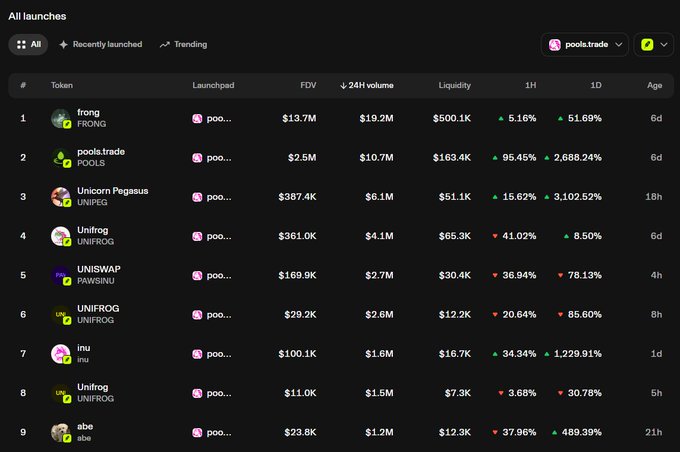The height and width of the screenshot is (452, 680).
Task: Click the pools.trade POOLS token avatar
Action: click(61, 157)
